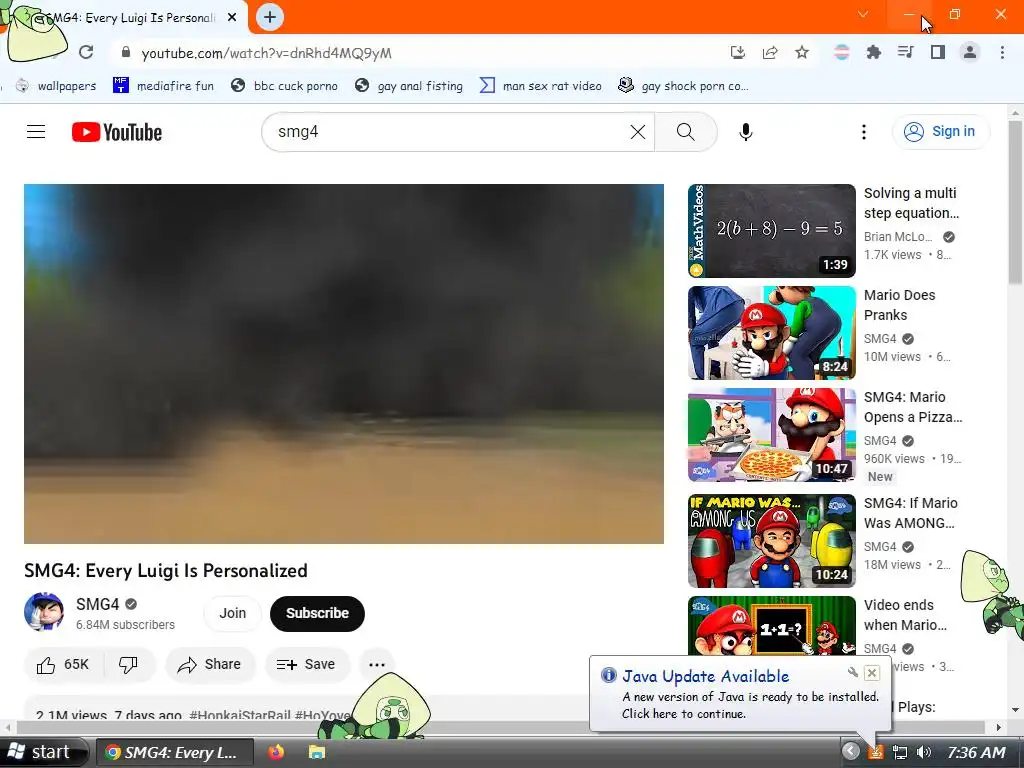Switch to the SMG4 Every Luigi tab
This screenshot has height=768, width=1024.
pos(124,18)
